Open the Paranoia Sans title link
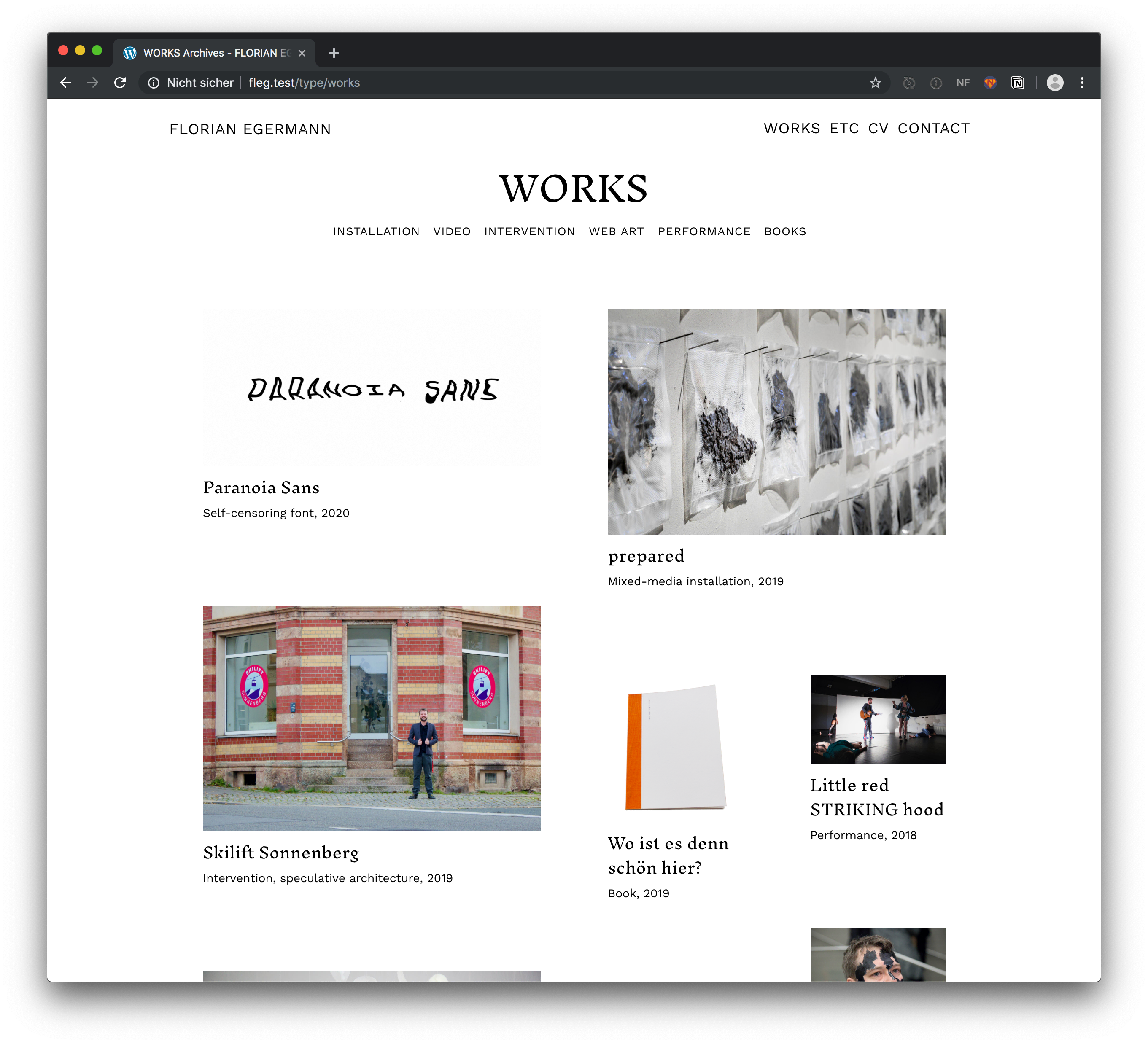The width and height of the screenshot is (1148, 1044). (261, 488)
